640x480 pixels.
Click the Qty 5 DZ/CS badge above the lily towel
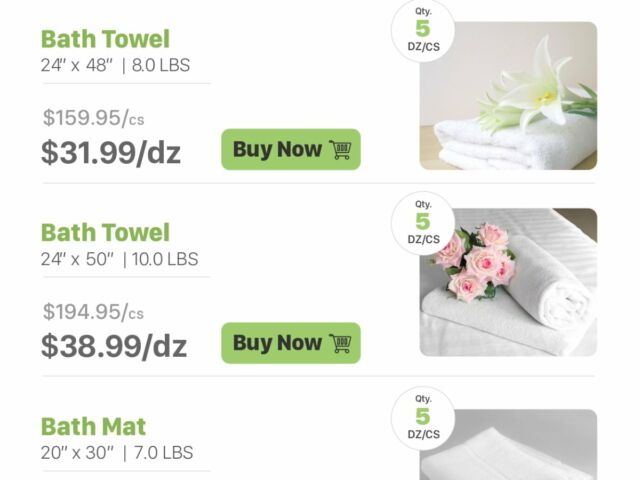coord(423,30)
